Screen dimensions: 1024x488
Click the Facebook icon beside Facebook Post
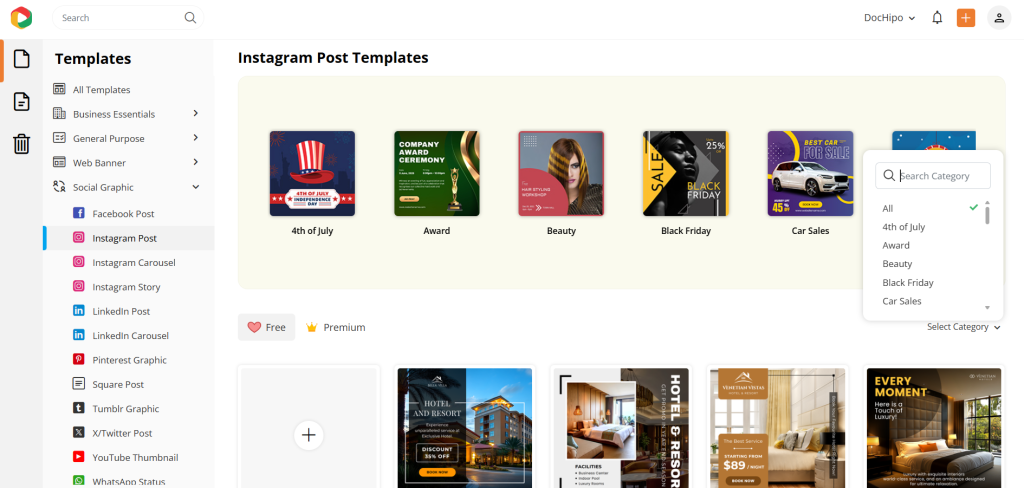click(x=78, y=213)
